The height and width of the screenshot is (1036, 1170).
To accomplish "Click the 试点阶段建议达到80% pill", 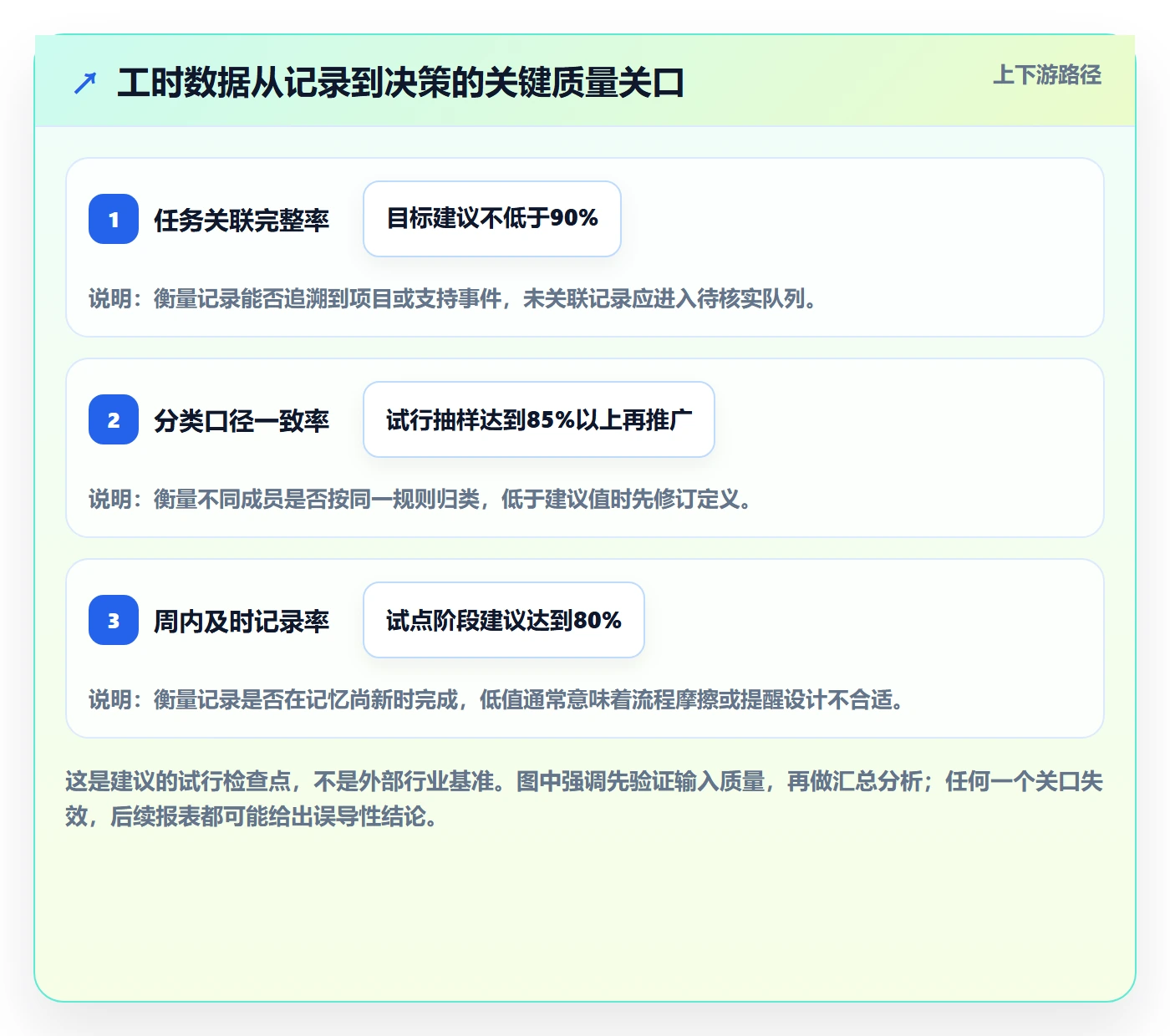I will [504, 620].
